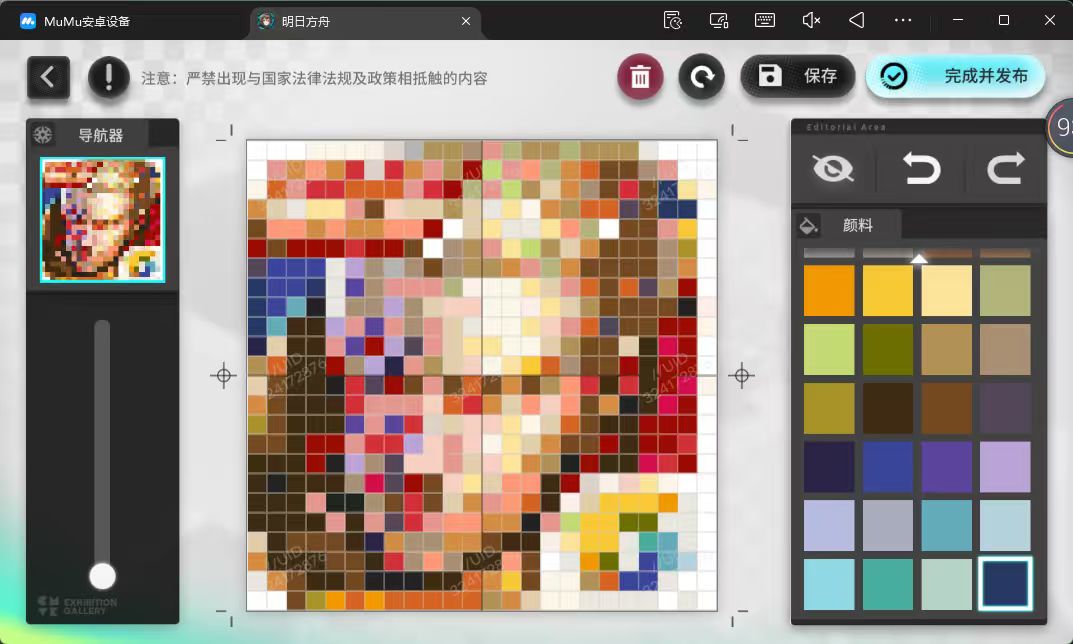
Task: Pick the very dark brown swatch
Action: coord(888,409)
